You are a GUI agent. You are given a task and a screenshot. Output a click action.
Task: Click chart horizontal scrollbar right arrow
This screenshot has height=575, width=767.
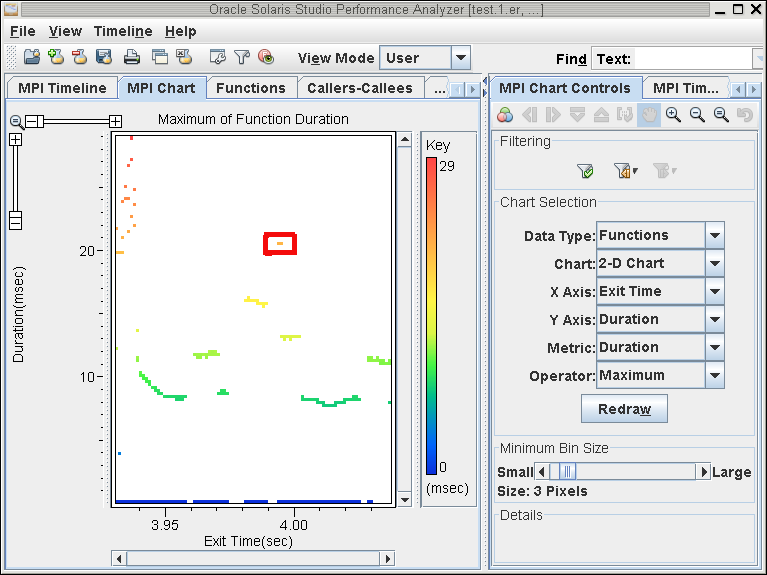tap(387, 558)
